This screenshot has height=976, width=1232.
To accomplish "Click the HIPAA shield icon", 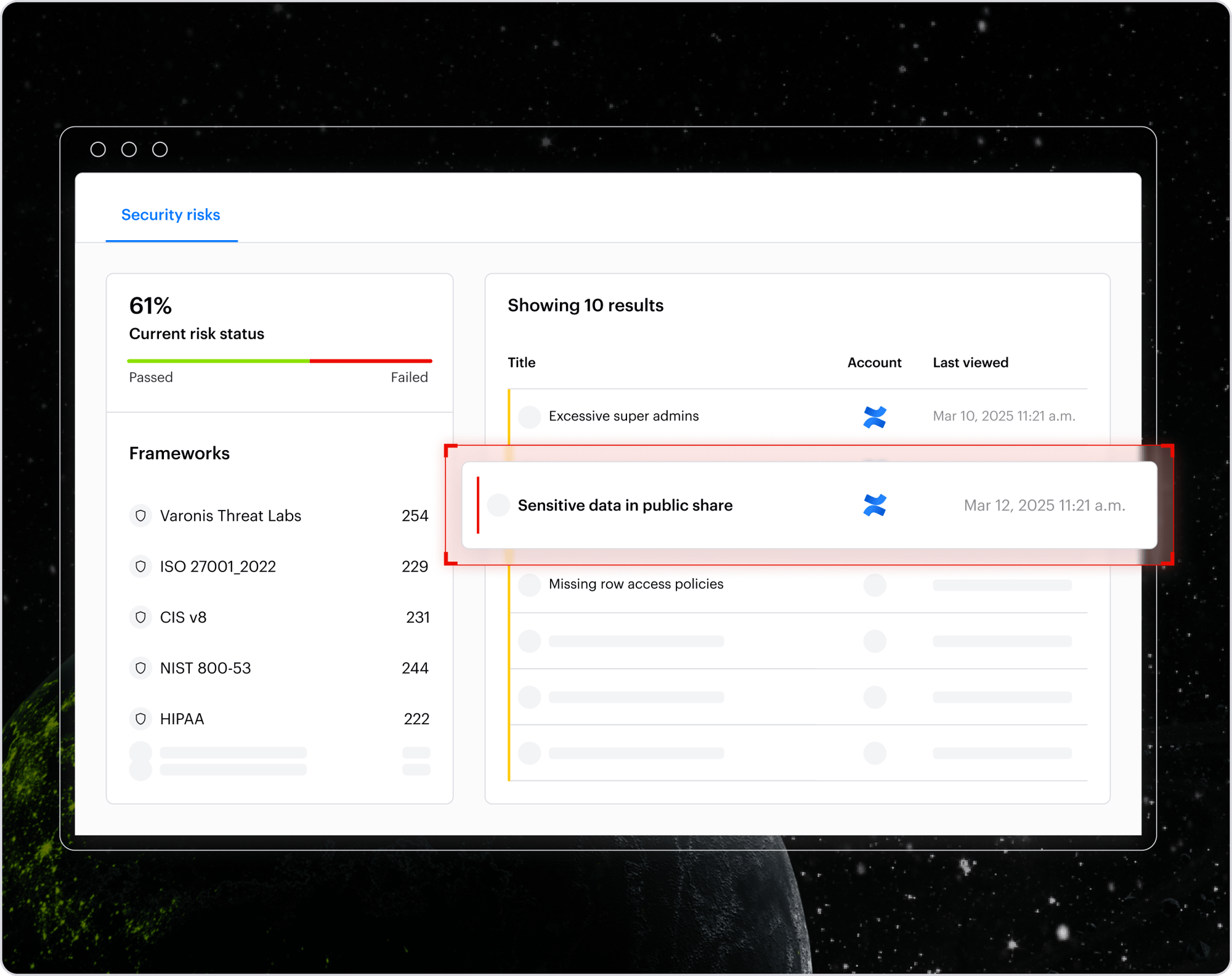I will point(140,719).
